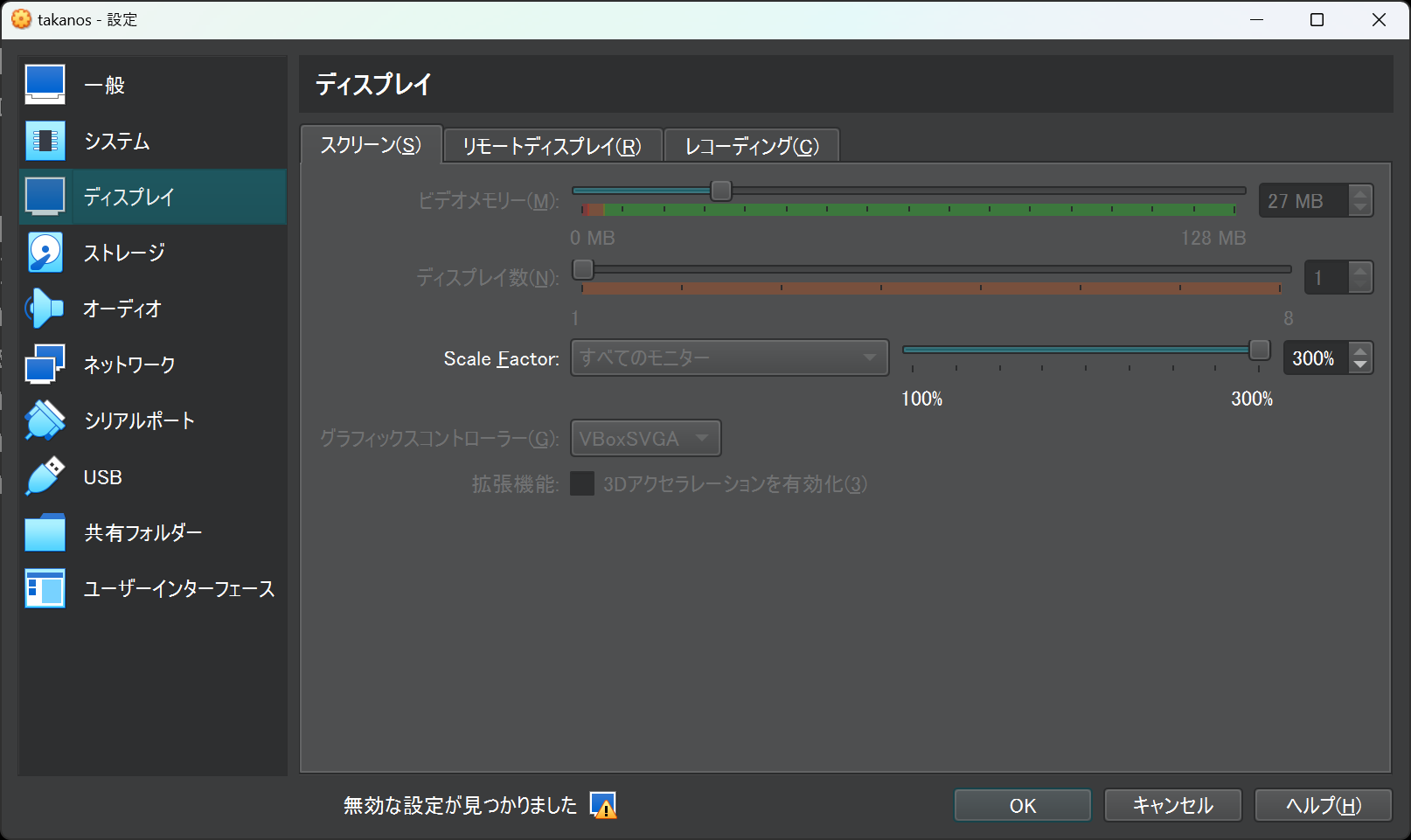
Task: Select the 一般 settings icon
Action: coord(45,83)
